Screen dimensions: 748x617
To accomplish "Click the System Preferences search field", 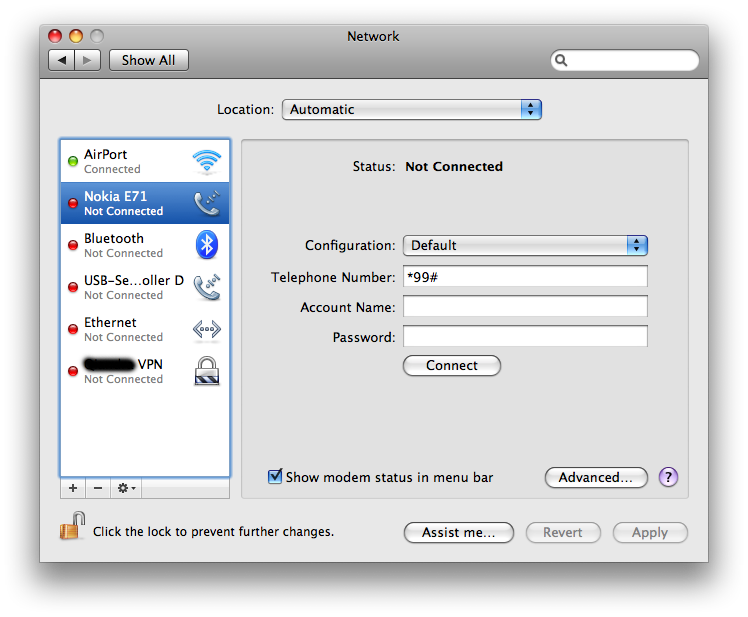I will pos(625,60).
